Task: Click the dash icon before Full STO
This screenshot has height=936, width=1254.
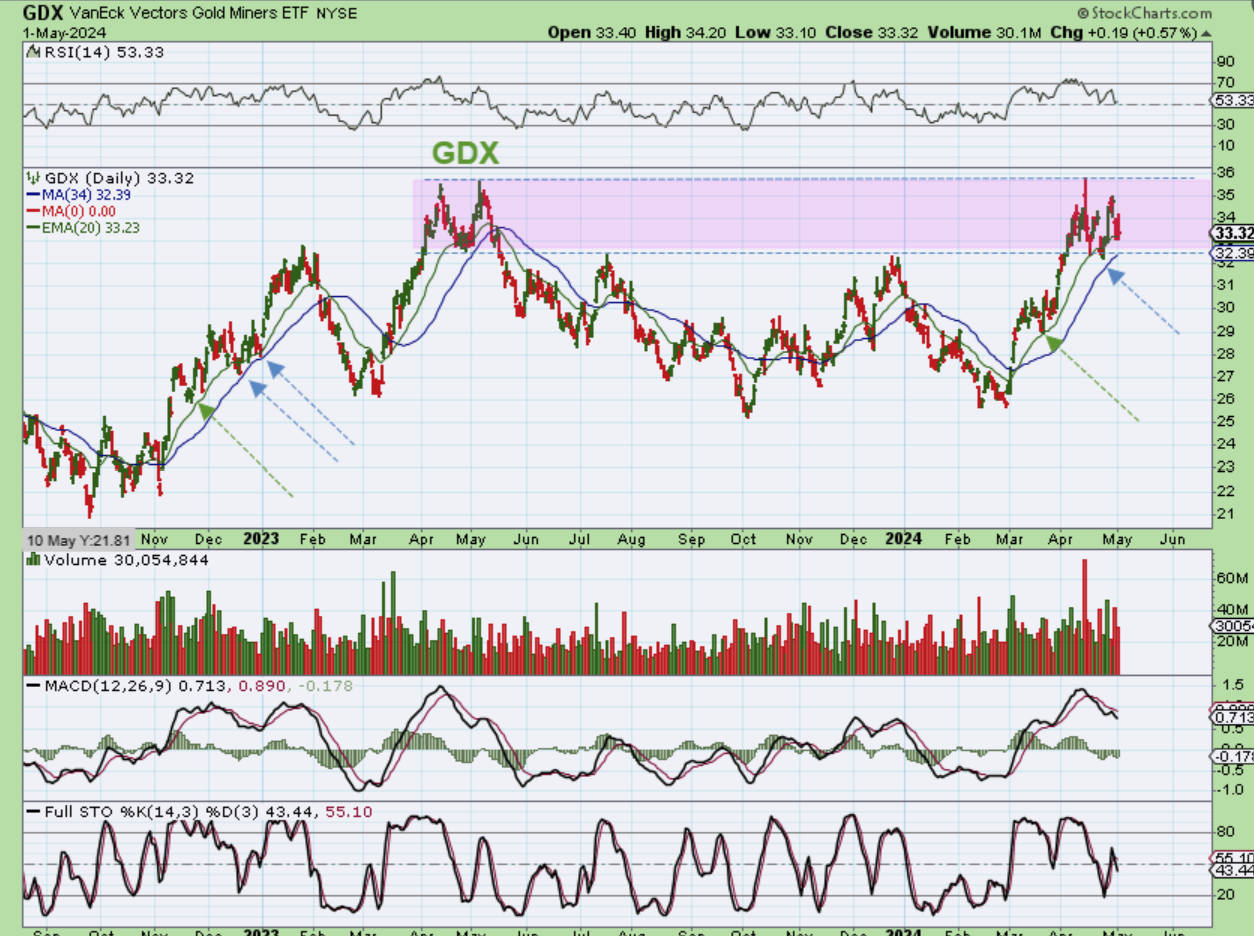Action: click(32, 812)
